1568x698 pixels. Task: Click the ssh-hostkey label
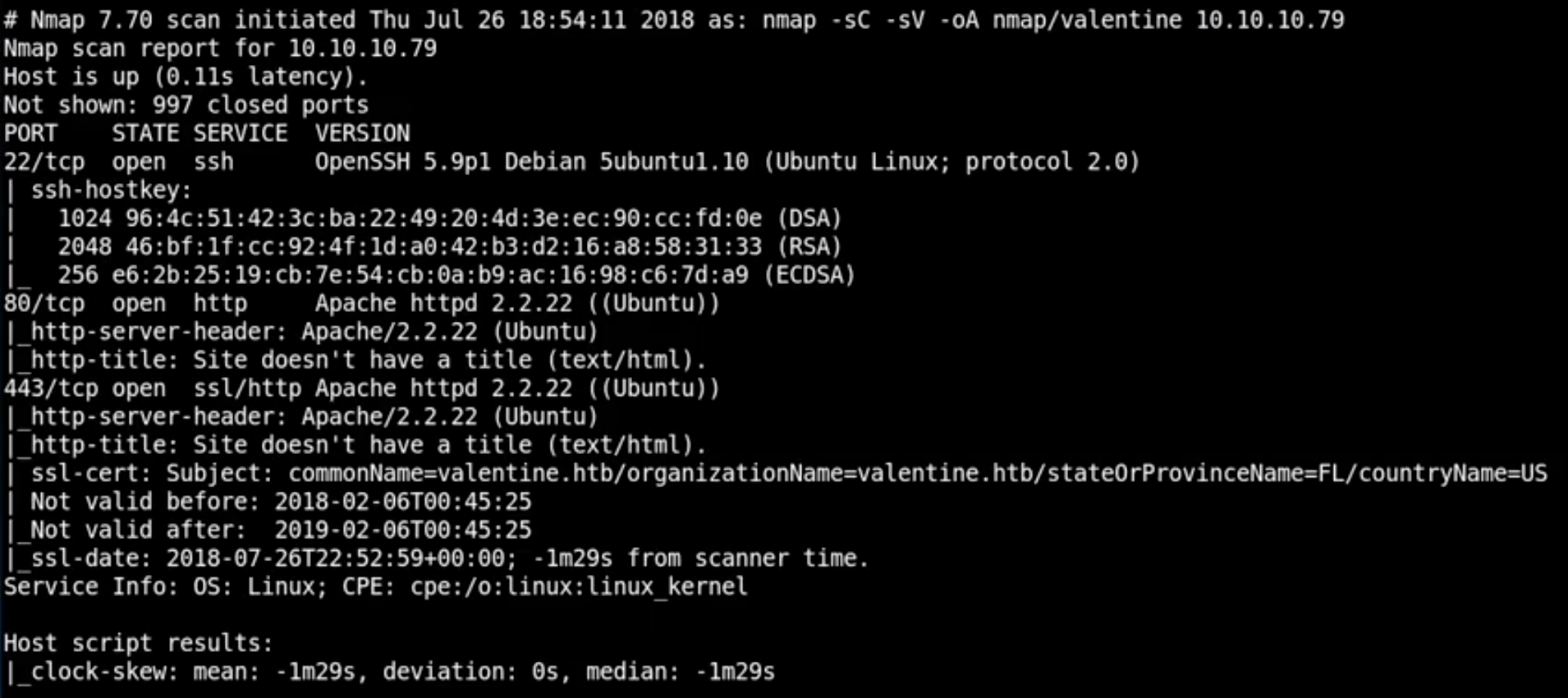111,190
